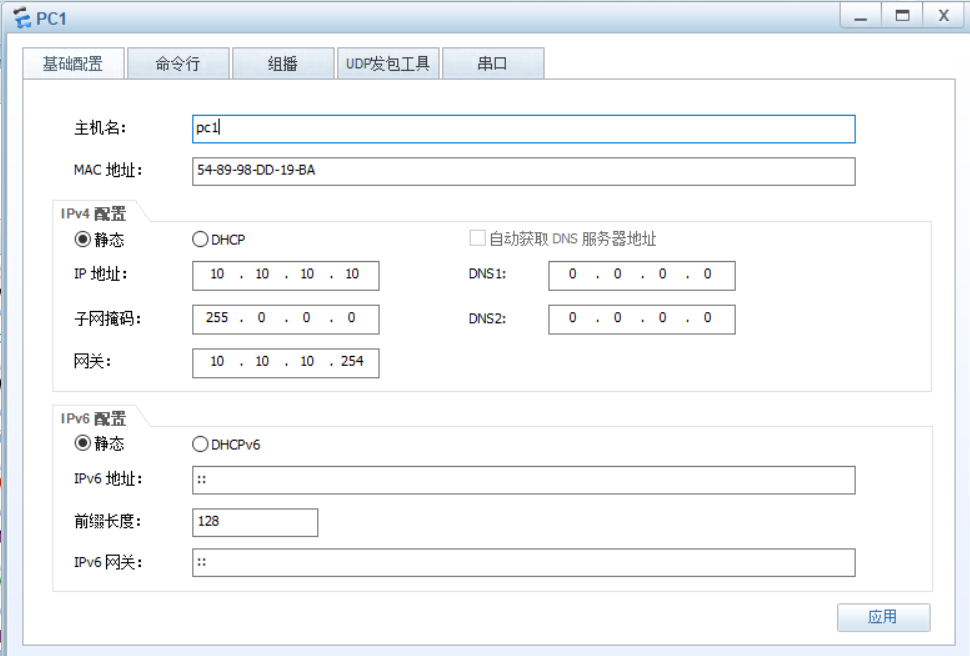The height and width of the screenshot is (656, 970).
Task: Click the 子网掩码 field
Action: (x=285, y=319)
